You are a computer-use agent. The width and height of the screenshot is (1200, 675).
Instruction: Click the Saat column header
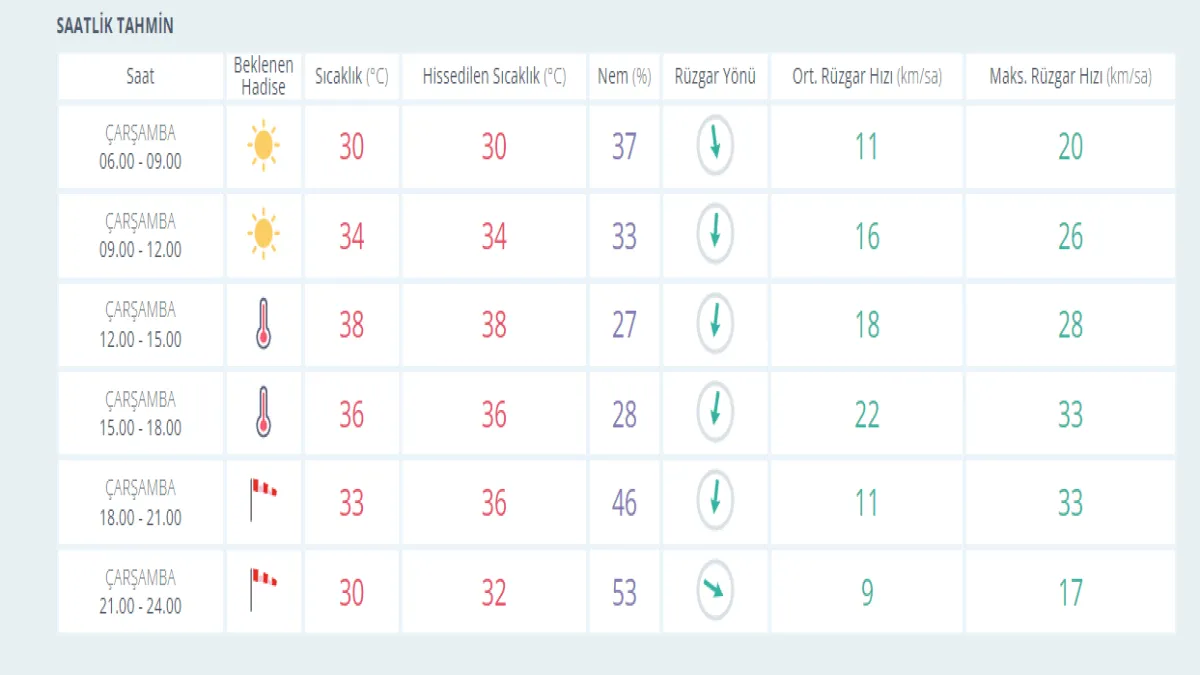coord(141,76)
